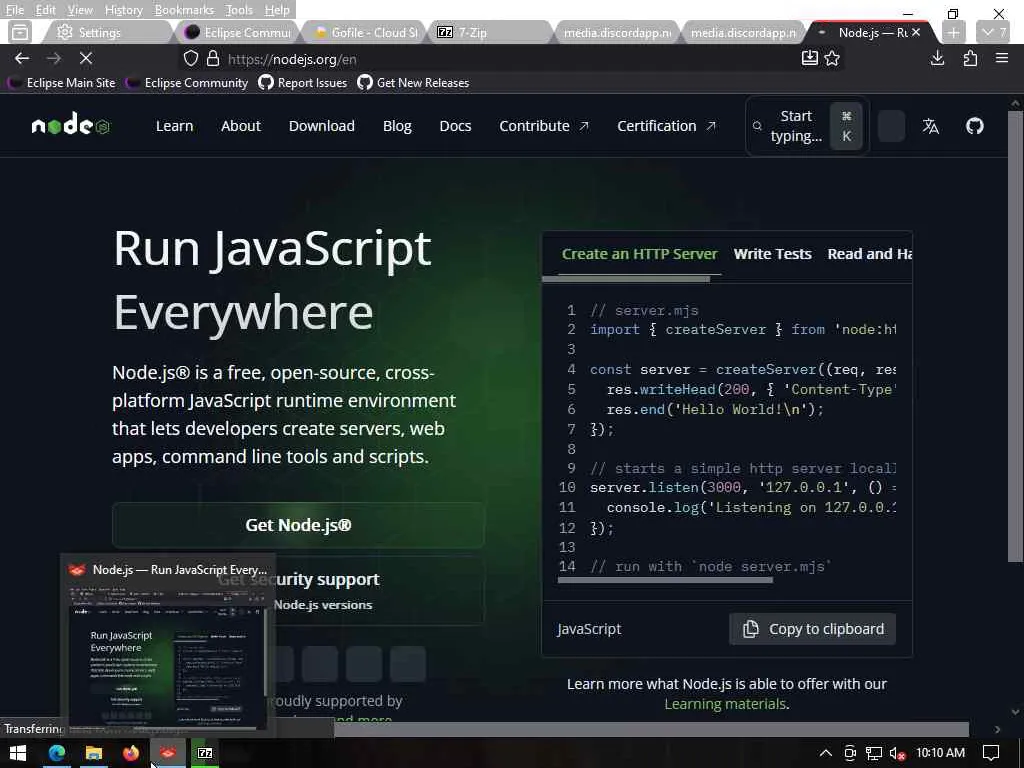Image resolution: width=1024 pixels, height=768 pixels.
Task: Select Create an HTTP Server code tab
Action: [x=639, y=254]
